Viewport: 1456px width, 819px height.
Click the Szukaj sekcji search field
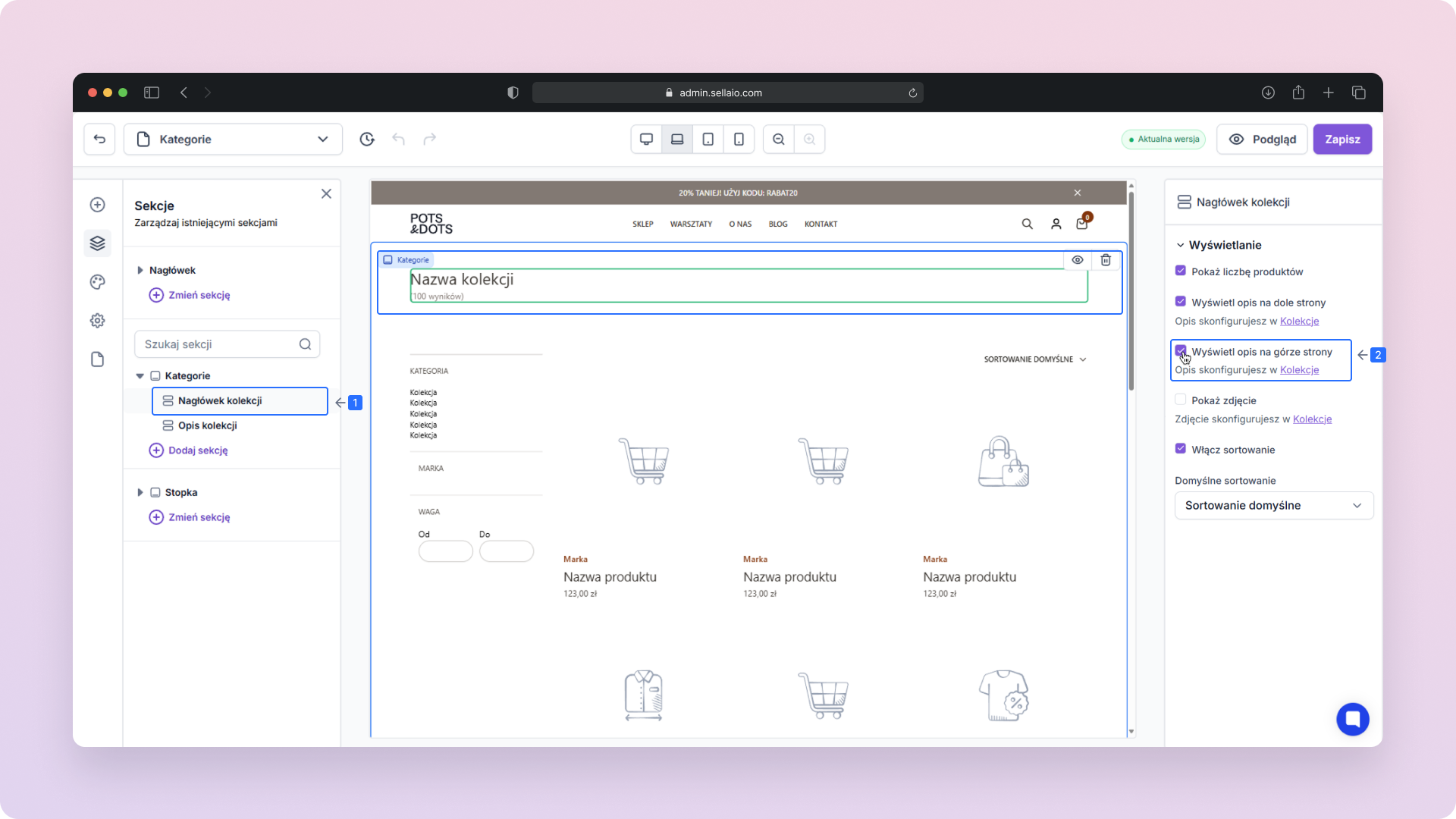click(218, 344)
